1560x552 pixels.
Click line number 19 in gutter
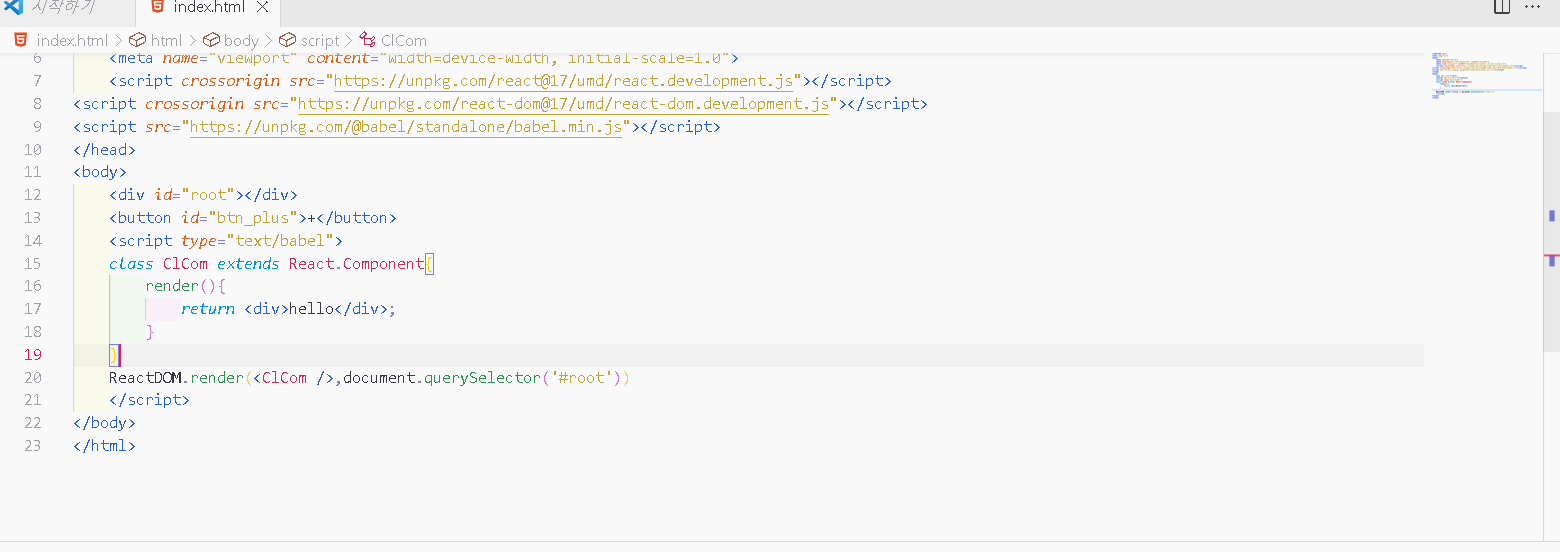(x=33, y=355)
